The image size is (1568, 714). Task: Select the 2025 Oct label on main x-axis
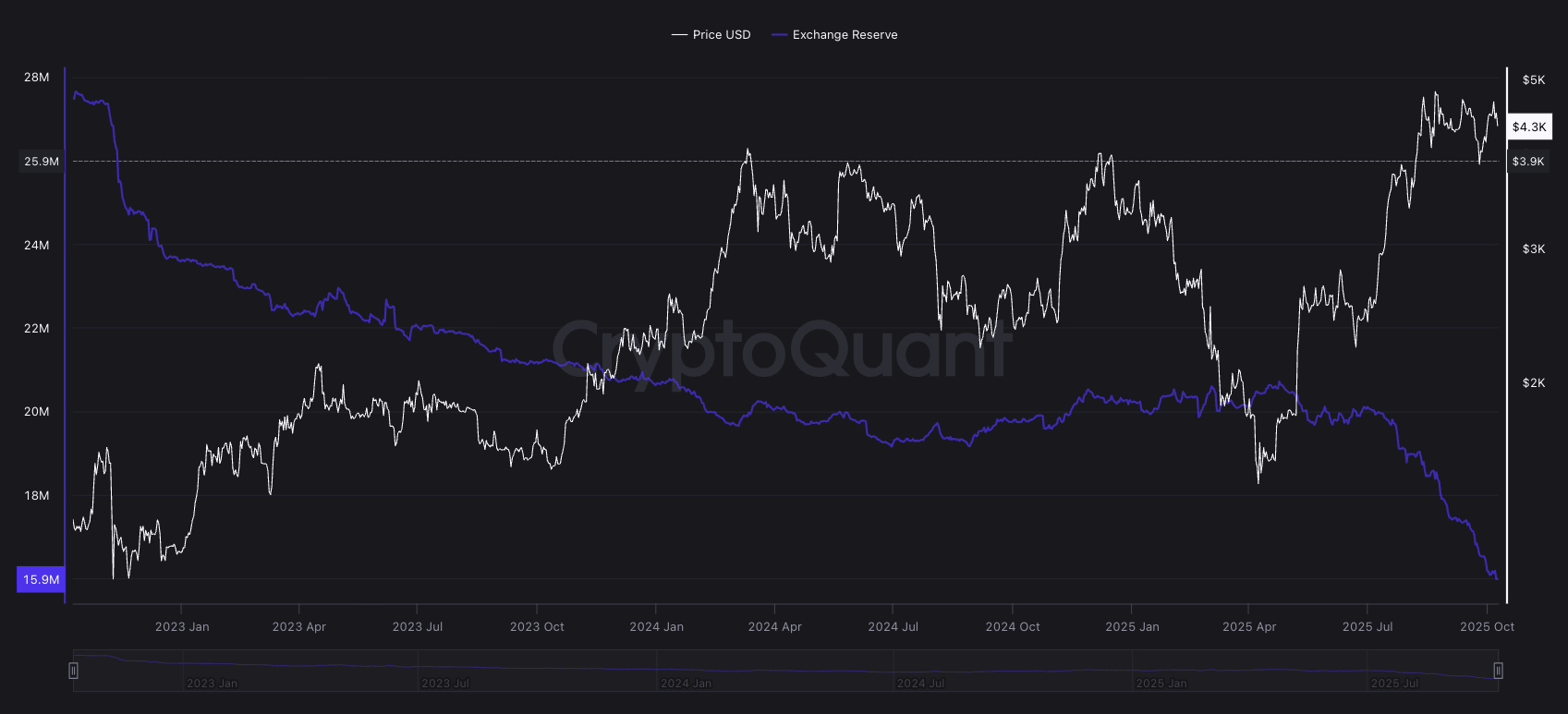[1487, 627]
